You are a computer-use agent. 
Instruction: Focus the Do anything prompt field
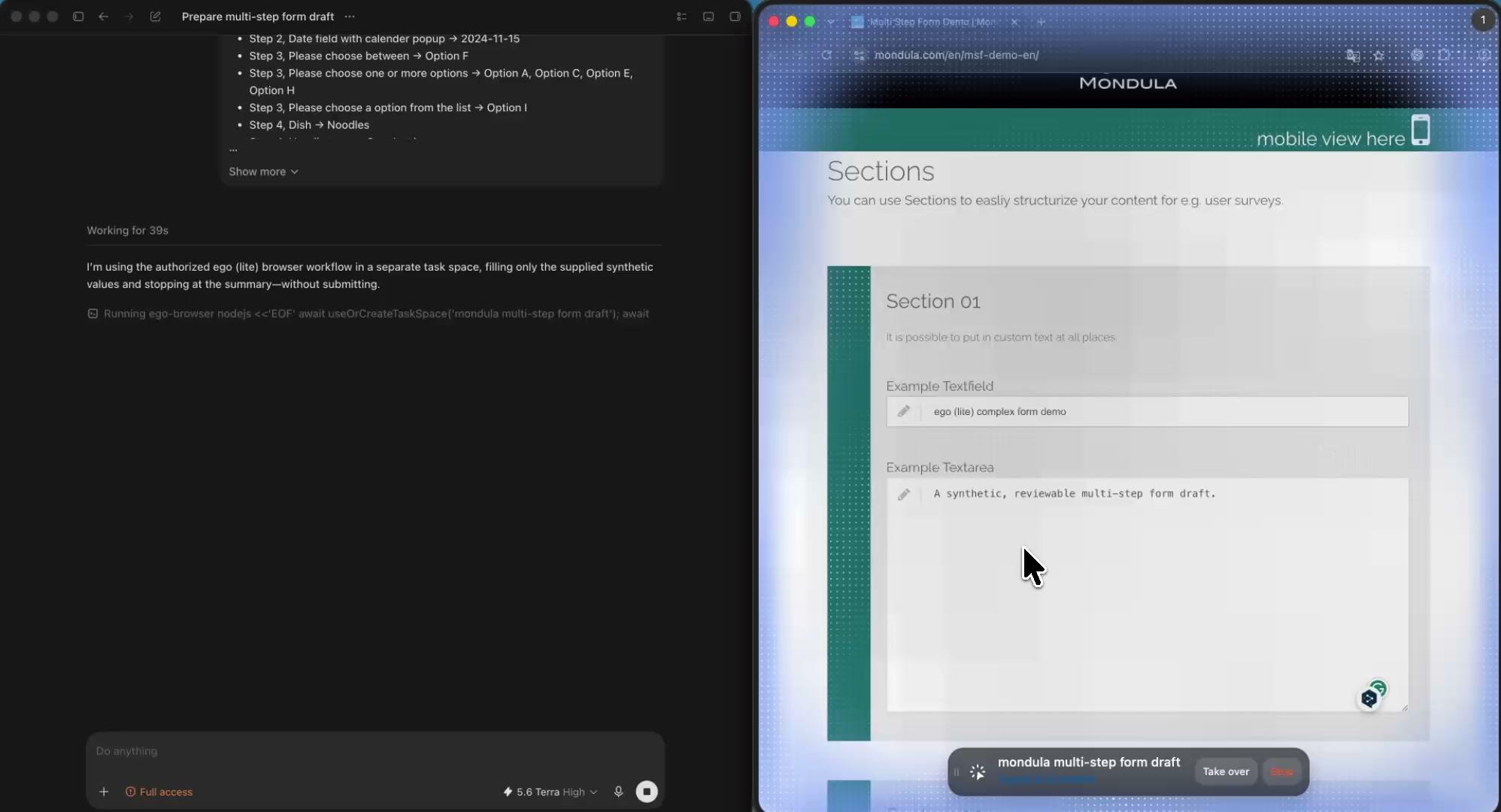(374, 751)
